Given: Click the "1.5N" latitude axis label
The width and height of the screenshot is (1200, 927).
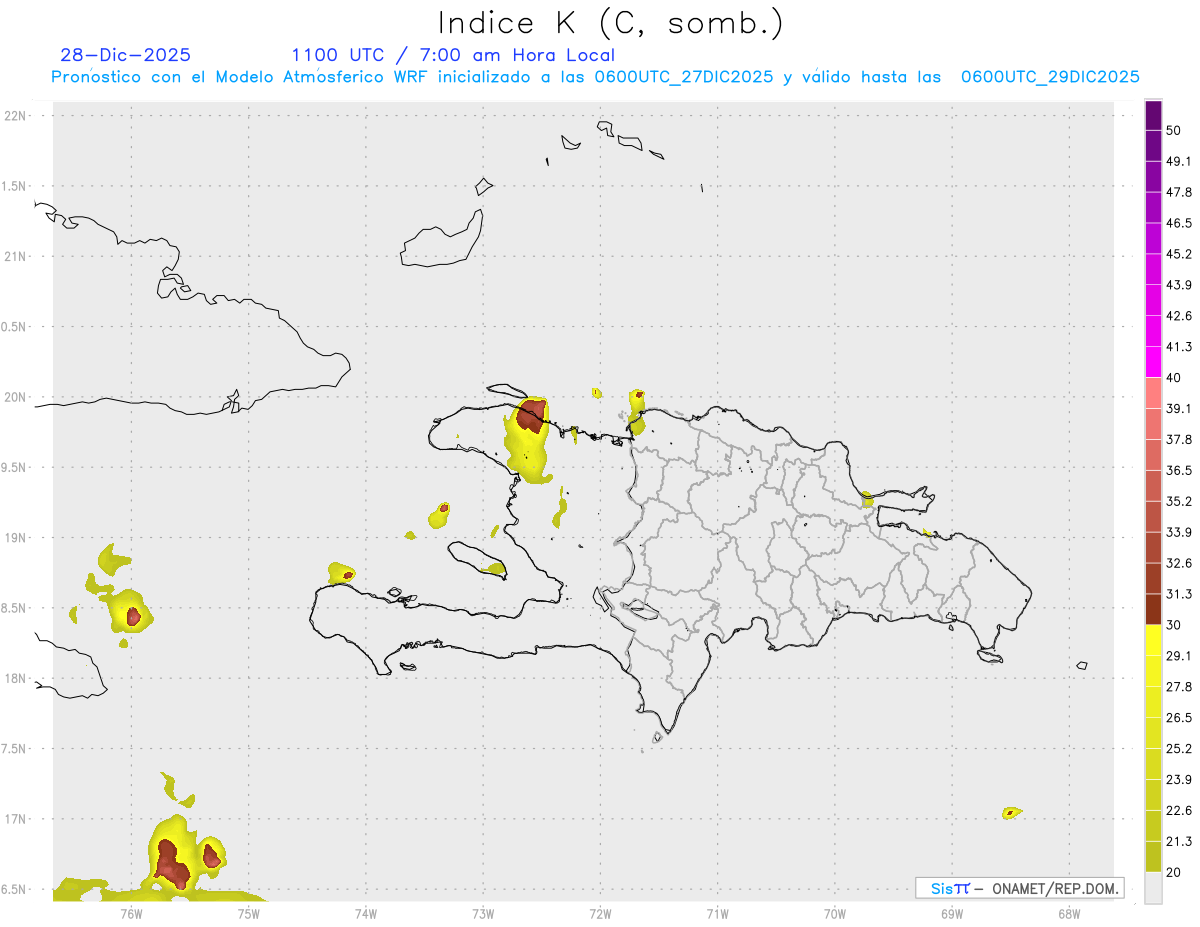Looking at the screenshot, I should point(14,187).
